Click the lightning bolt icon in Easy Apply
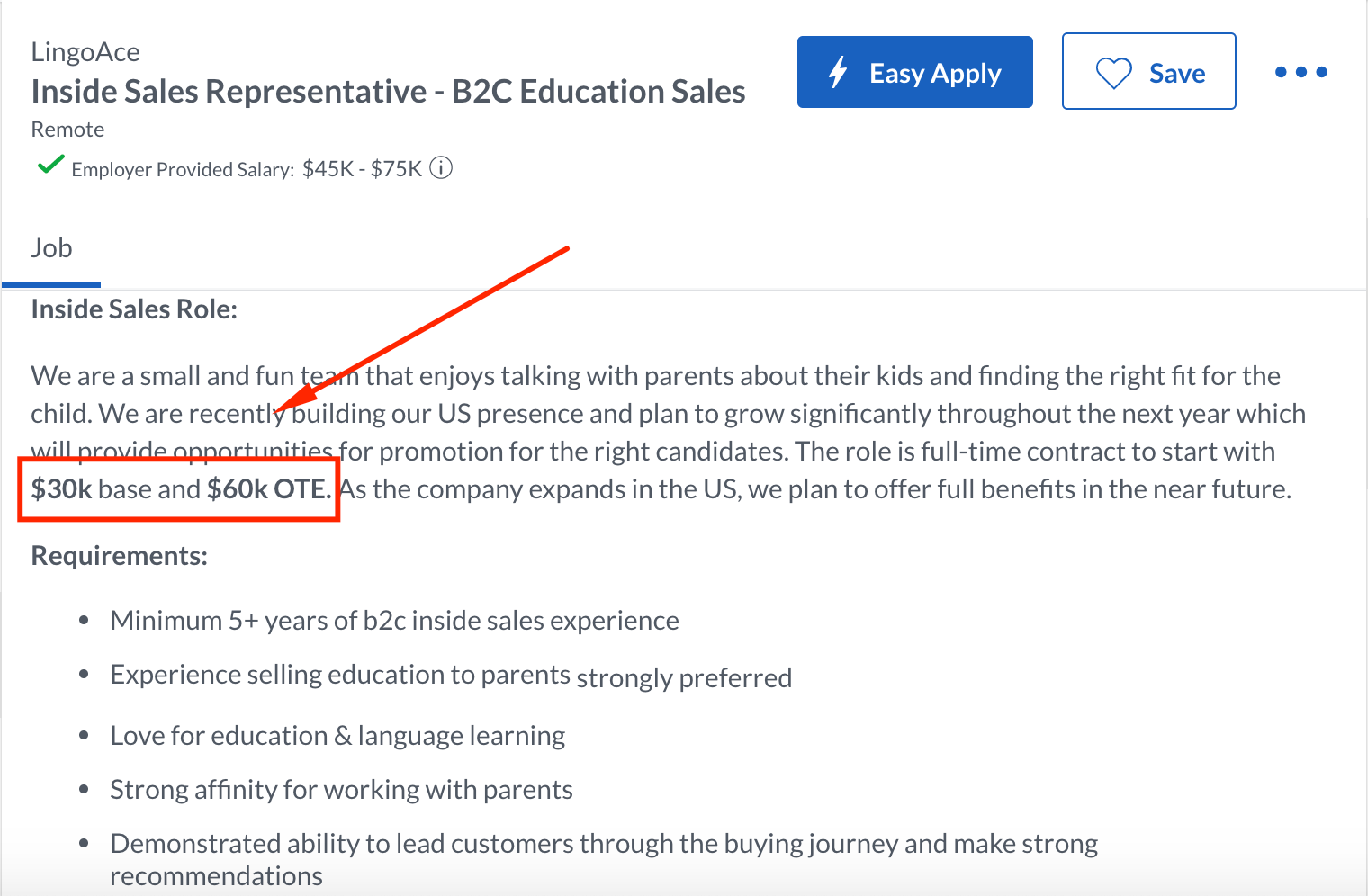Screen dimensions: 1368x896 tap(838, 72)
